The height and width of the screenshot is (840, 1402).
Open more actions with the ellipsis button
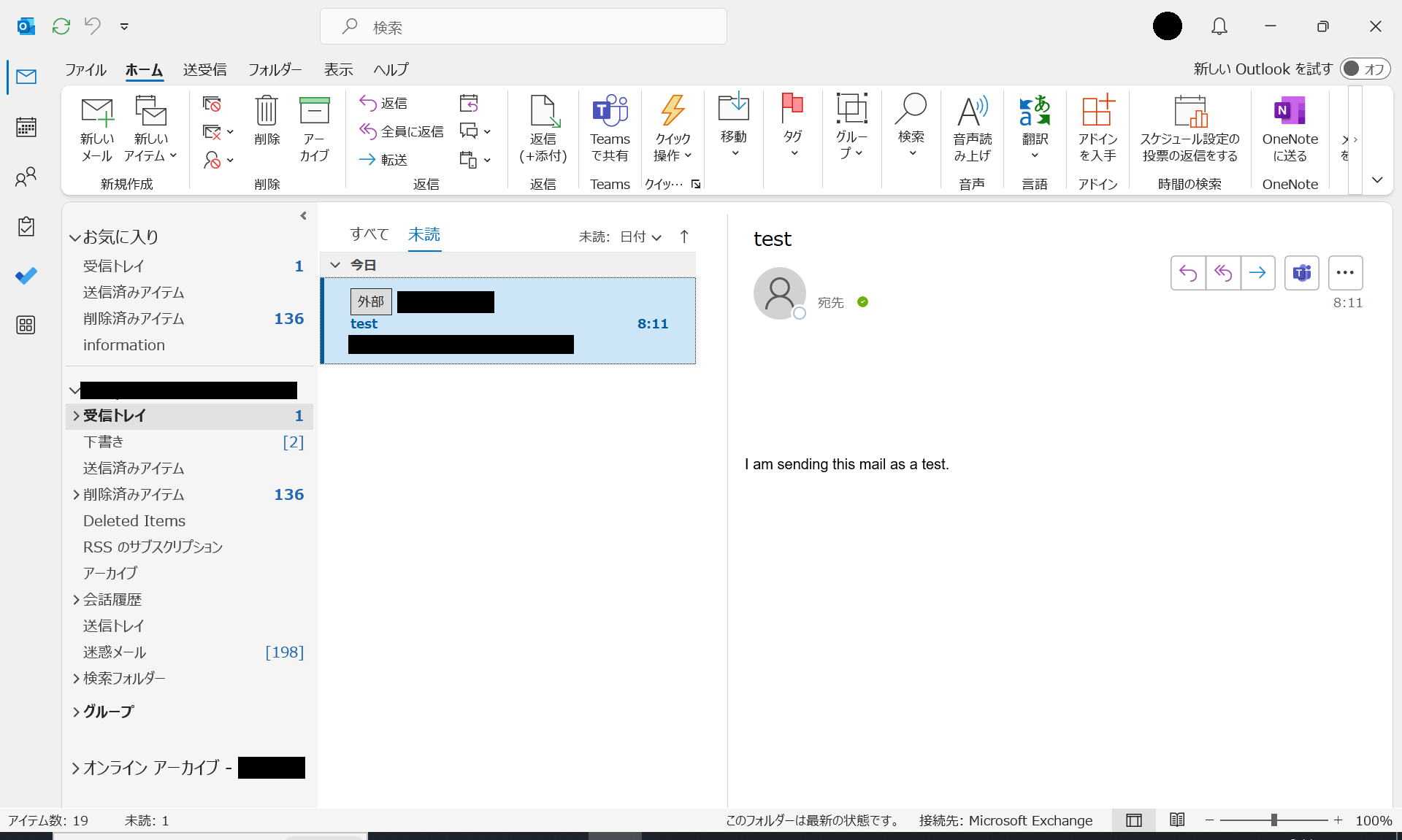pyautogui.click(x=1346, y=272)
